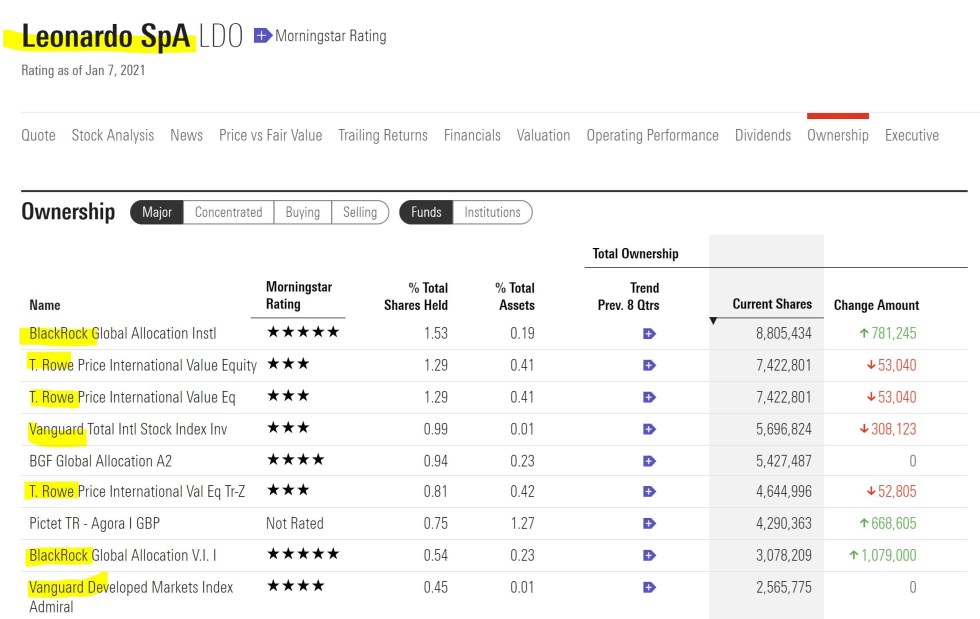
Task: Open the Trailing Returns tab
Action: tap(383, 135)
